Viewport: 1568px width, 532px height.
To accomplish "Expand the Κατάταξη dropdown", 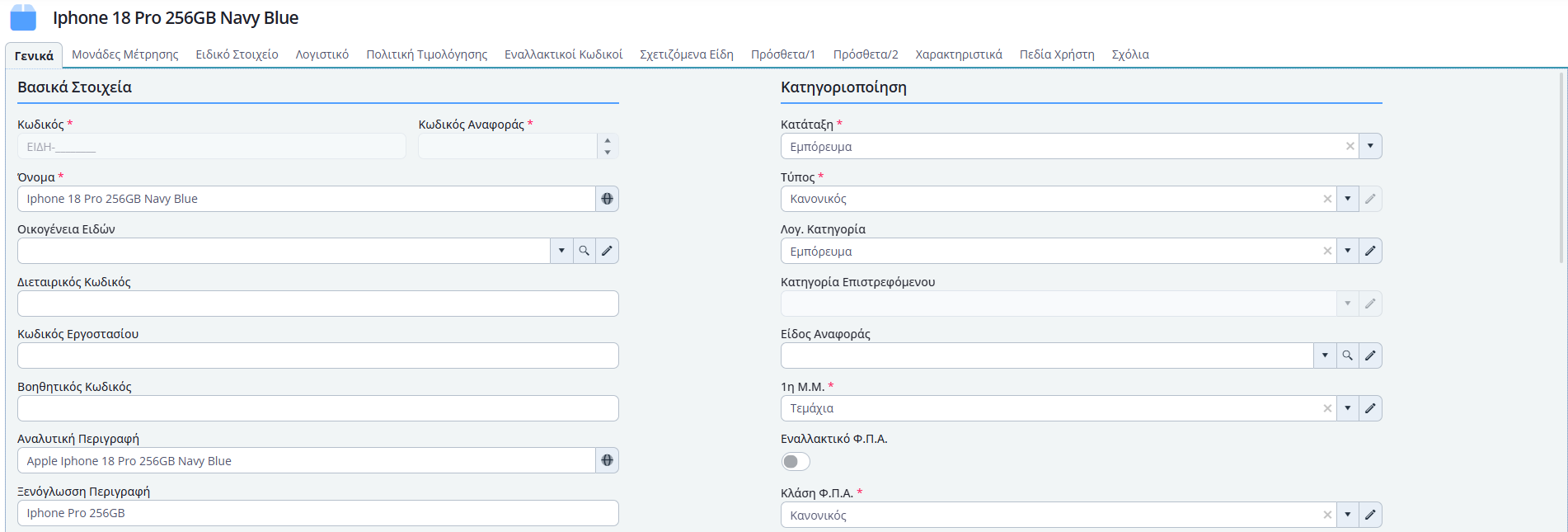I will pos(1370,146).
